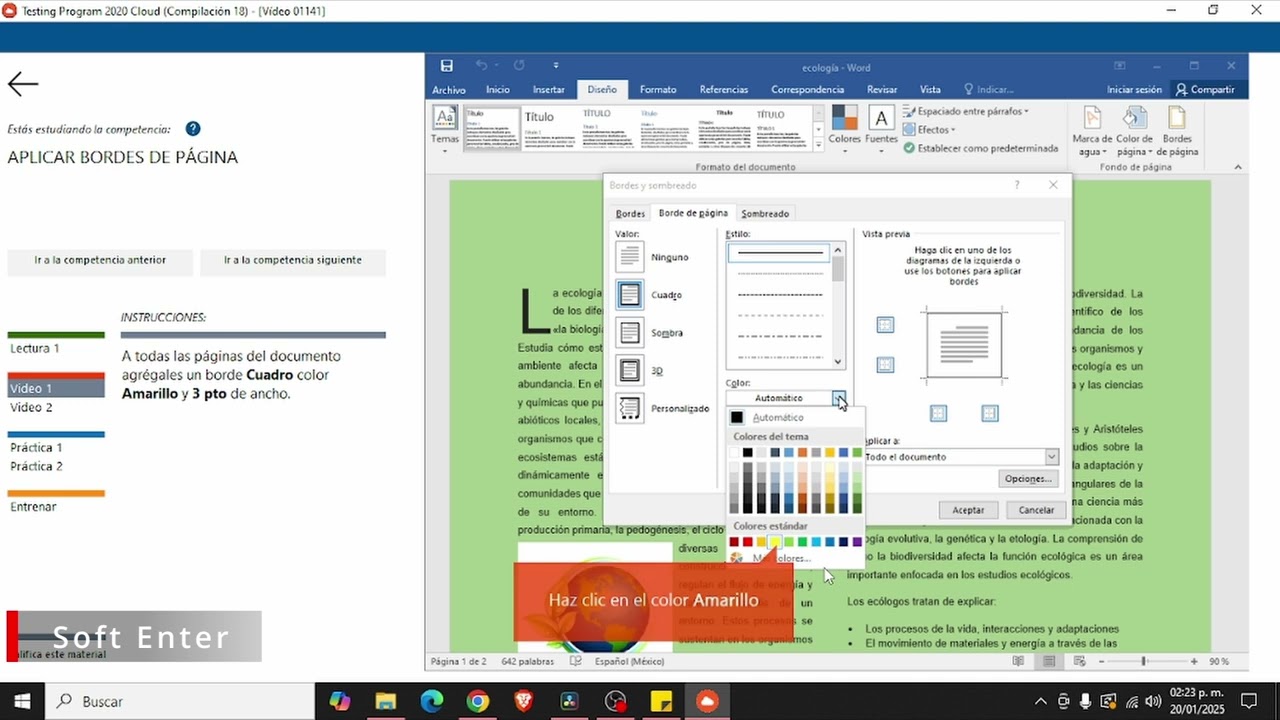
Task: Open the Correspondencia ribbon tab
Action: click(x=808, y=89)
